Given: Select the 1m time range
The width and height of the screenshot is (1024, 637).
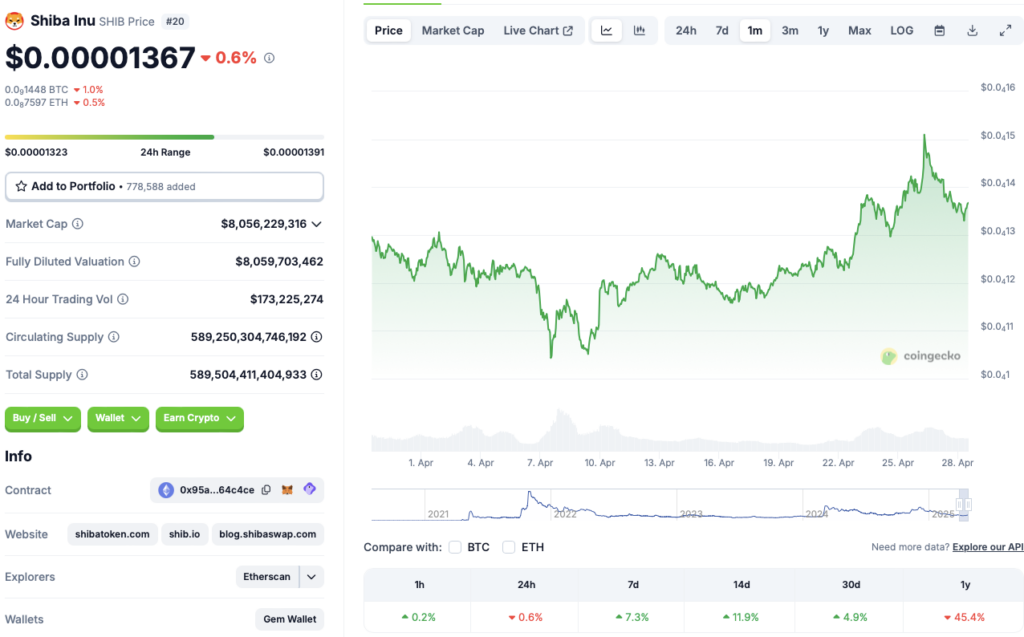Looking at the screenshot, I should click(x=755, y=31).
